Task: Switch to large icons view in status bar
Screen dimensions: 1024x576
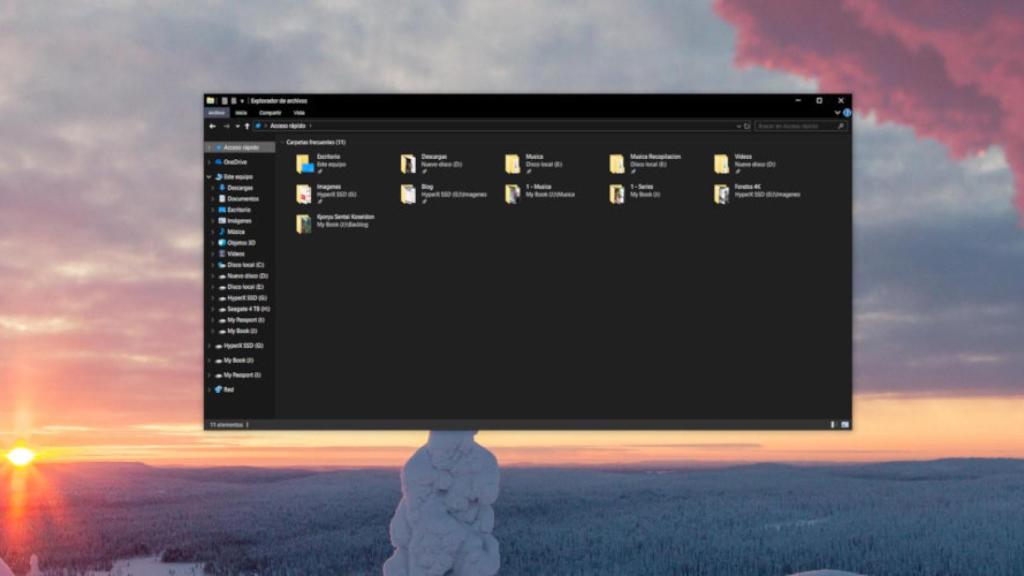Action: (846, 424)
